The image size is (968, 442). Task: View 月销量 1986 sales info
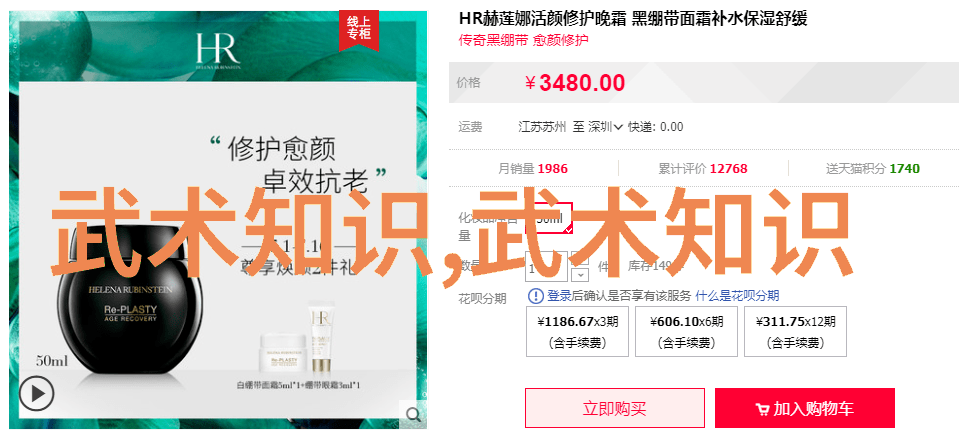(x=533, y=169)
